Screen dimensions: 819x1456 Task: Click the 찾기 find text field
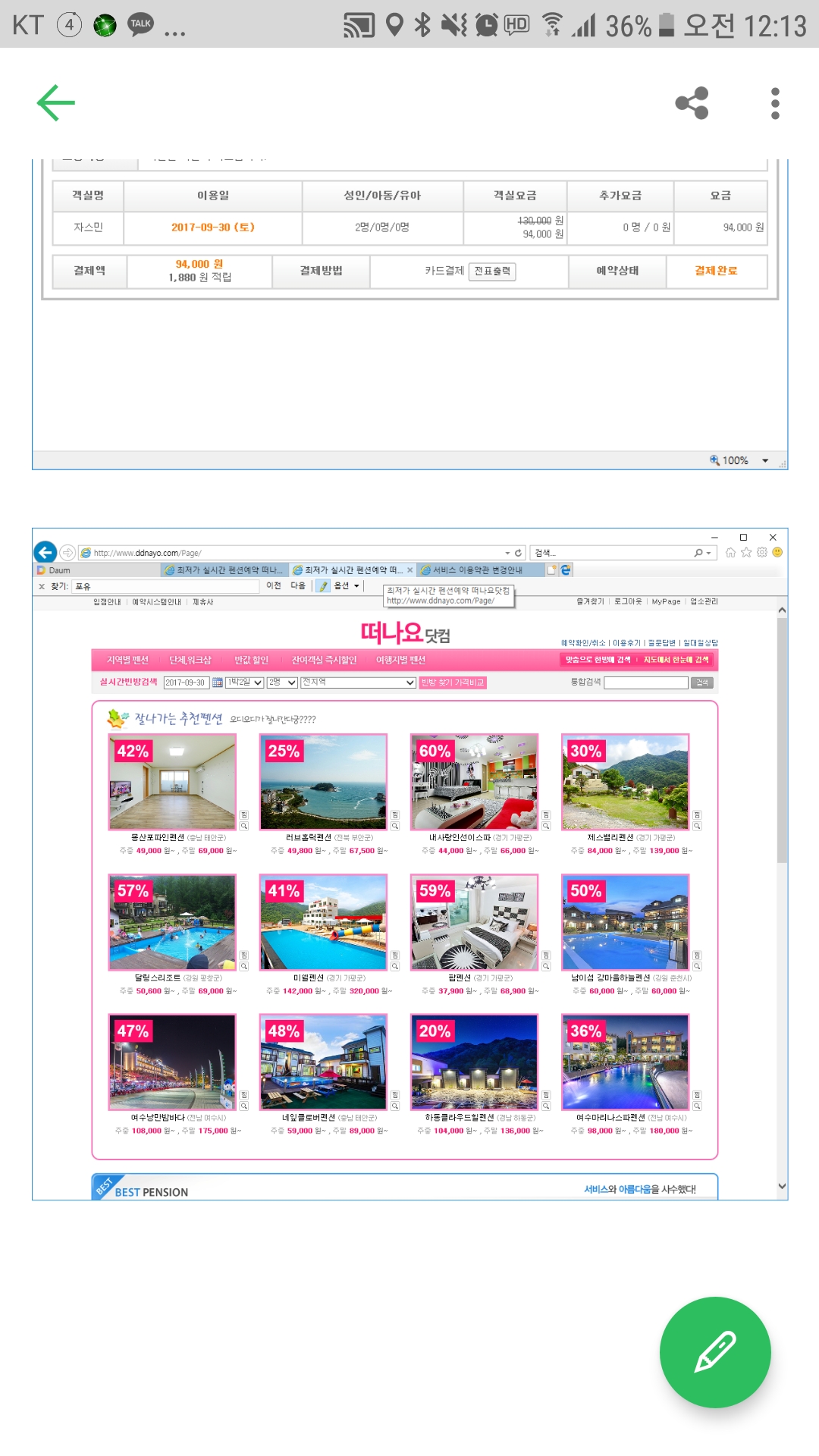(x=165, y=586)
